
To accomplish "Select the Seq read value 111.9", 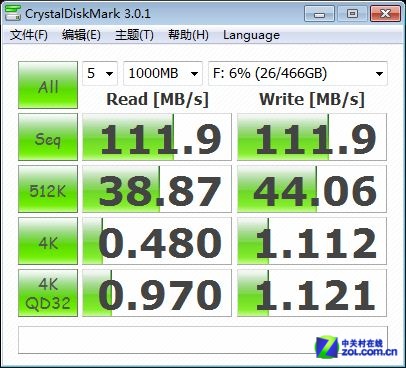I will [157, 137].
